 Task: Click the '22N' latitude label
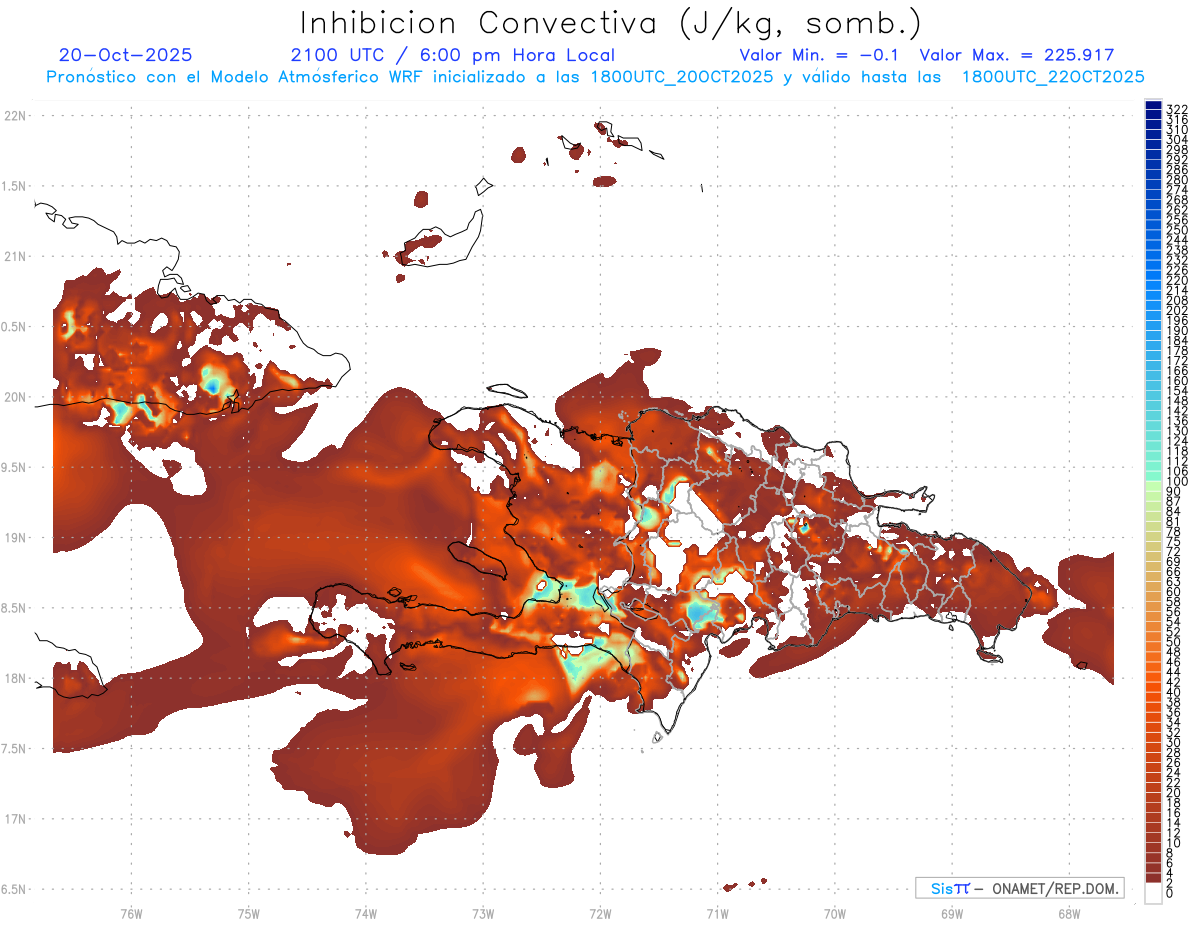pos(15,116)
